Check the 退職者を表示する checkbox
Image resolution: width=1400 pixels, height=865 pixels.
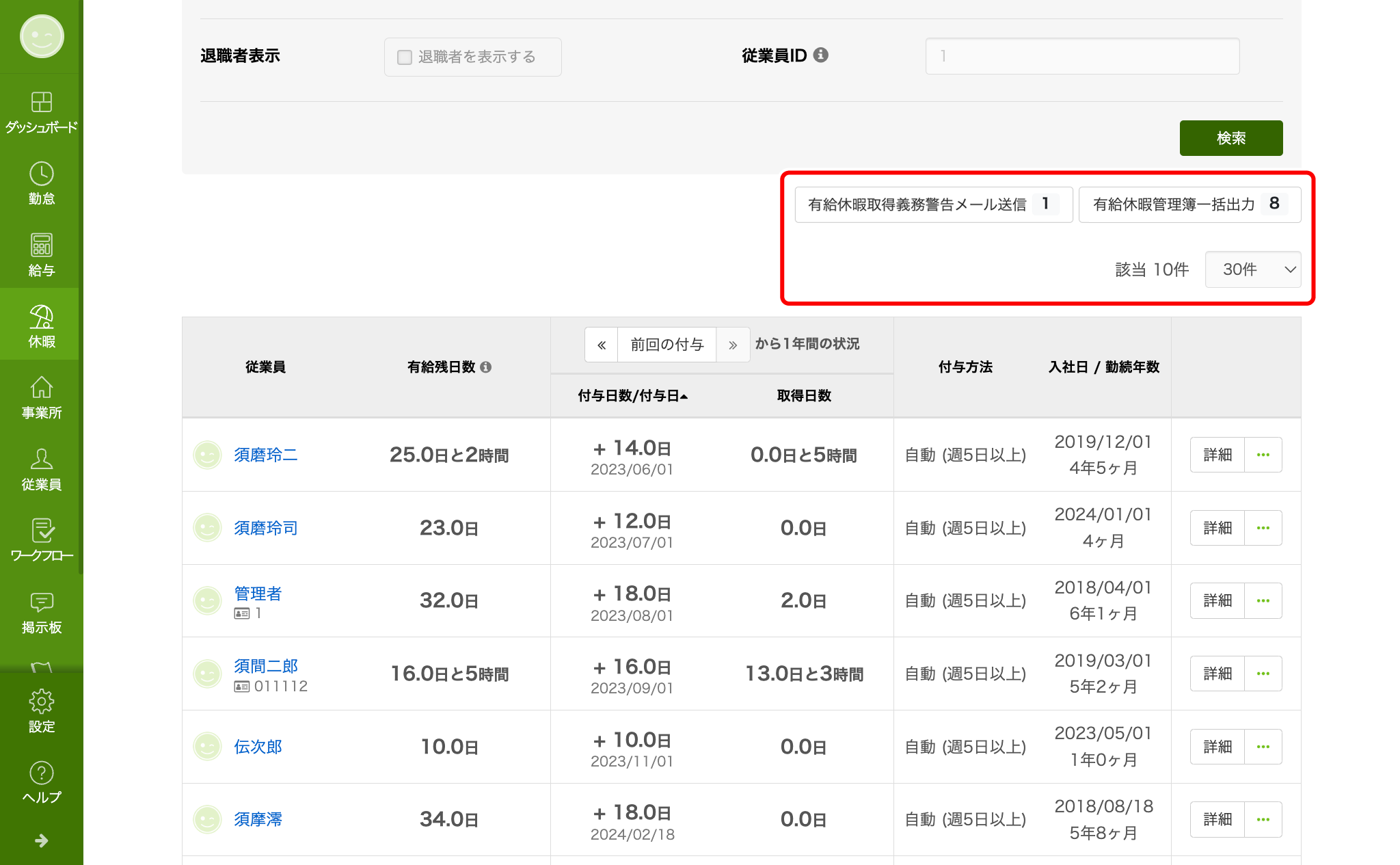click(405, 57)
